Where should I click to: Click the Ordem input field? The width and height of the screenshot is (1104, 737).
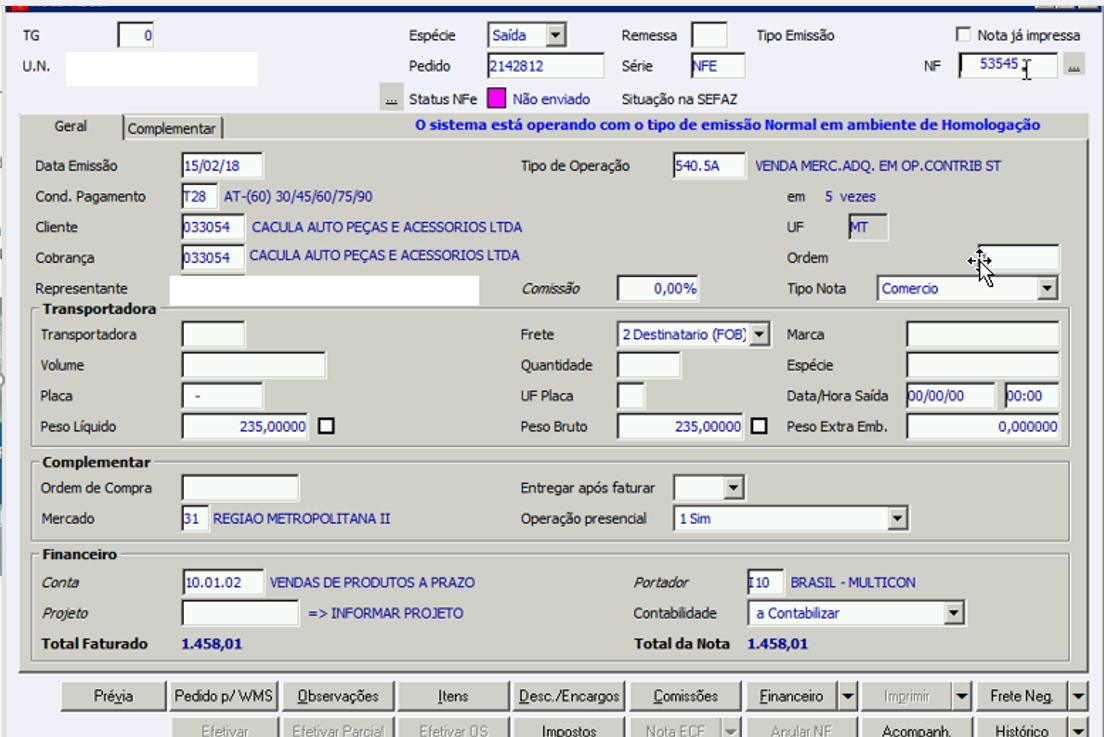pyautogui.click(x=1018, y=258)
